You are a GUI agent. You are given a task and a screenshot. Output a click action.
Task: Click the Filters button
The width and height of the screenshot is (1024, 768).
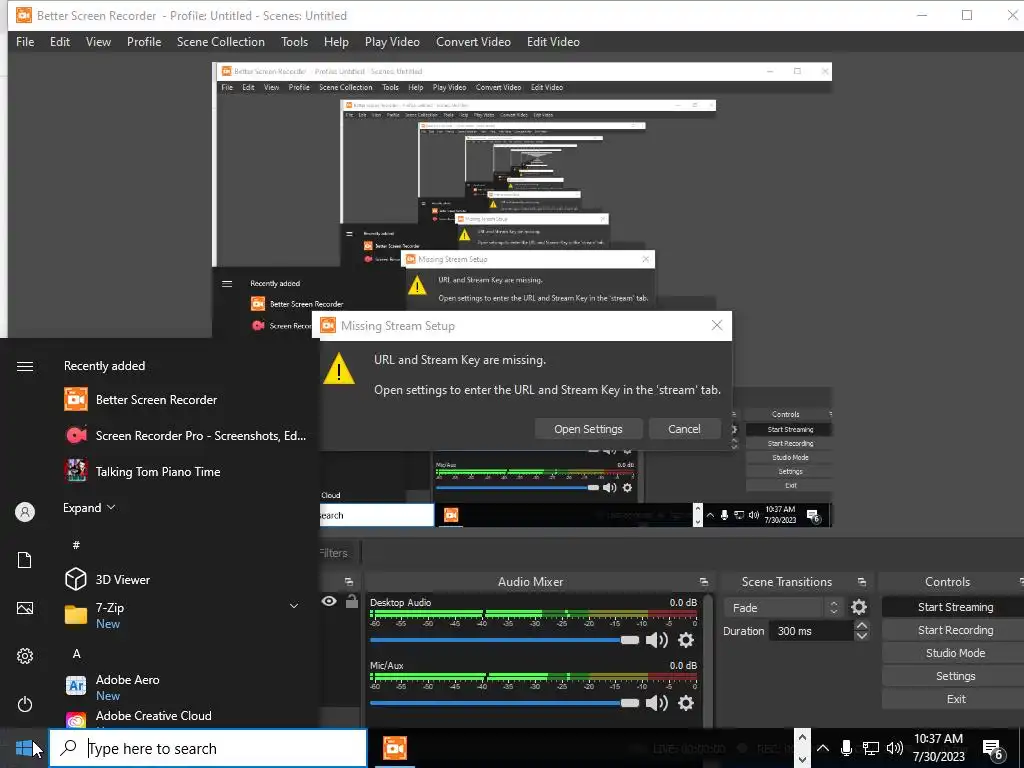334,553
